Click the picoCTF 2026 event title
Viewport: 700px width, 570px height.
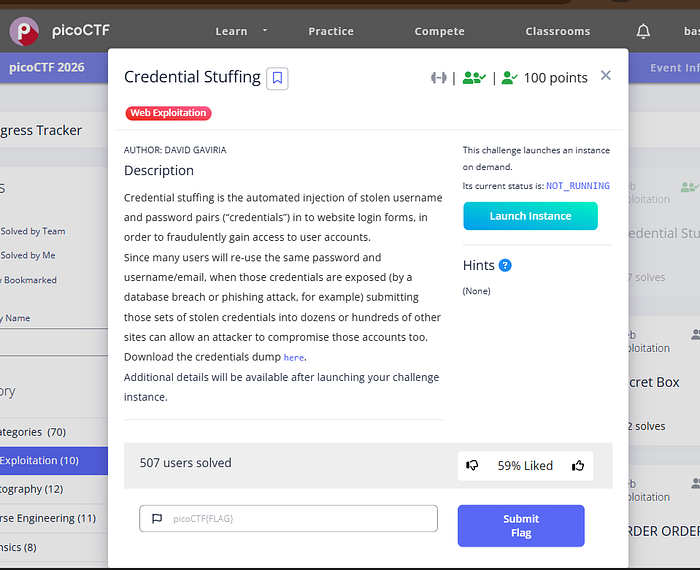click(46, 67)
